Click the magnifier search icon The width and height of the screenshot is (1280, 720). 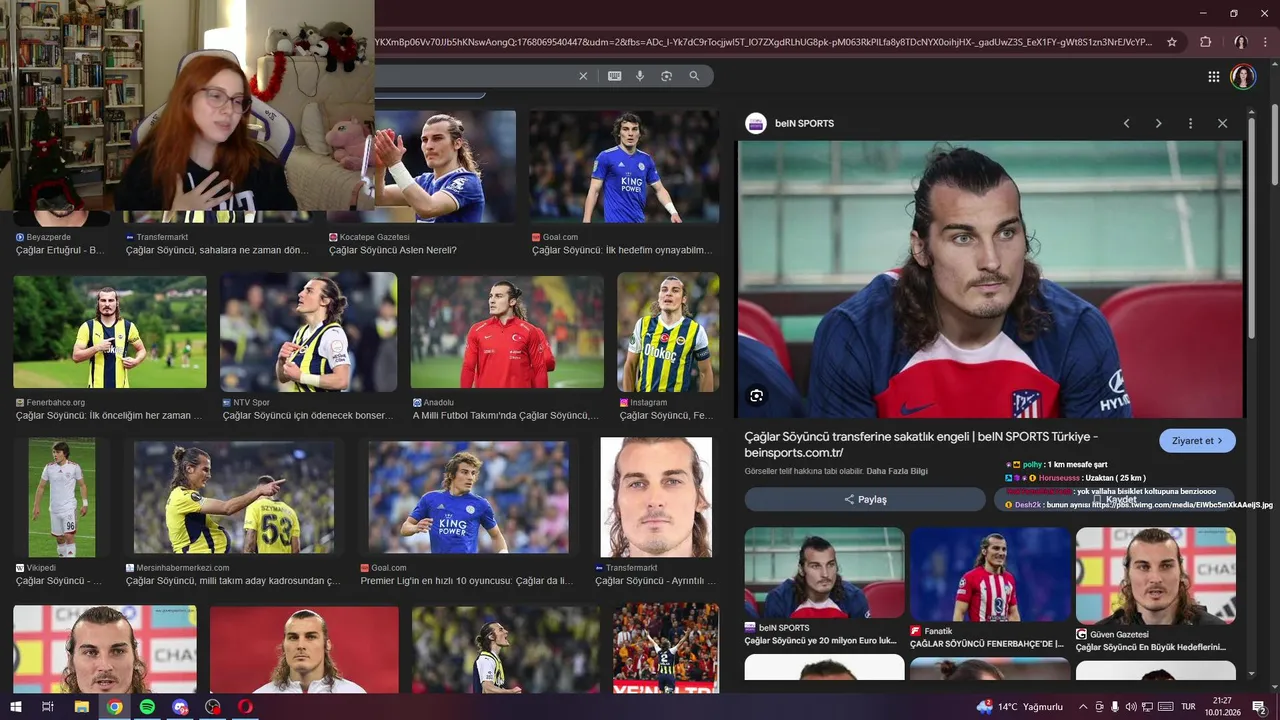pyautogui.click(x=694, y=76)
